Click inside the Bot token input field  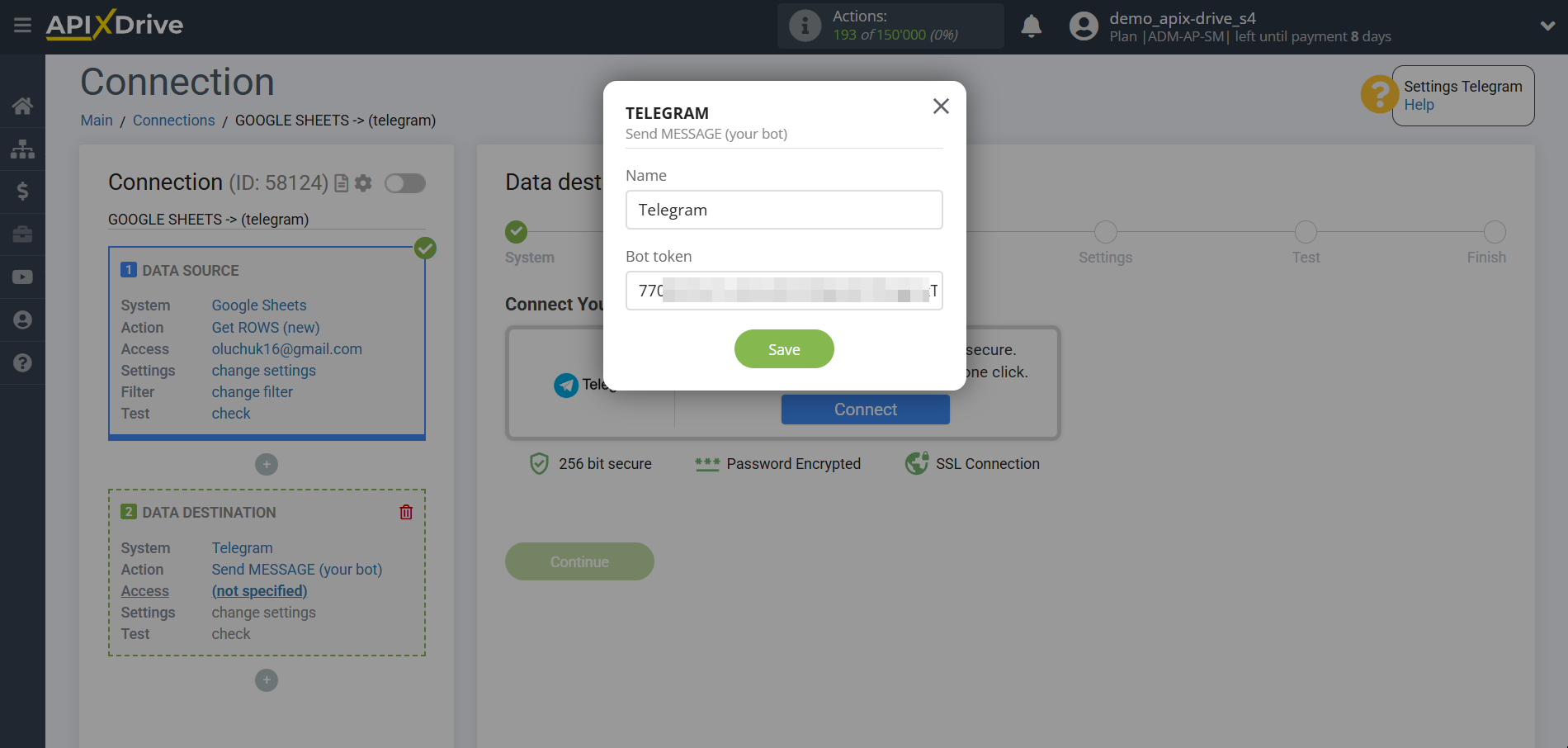pos(783,291)
